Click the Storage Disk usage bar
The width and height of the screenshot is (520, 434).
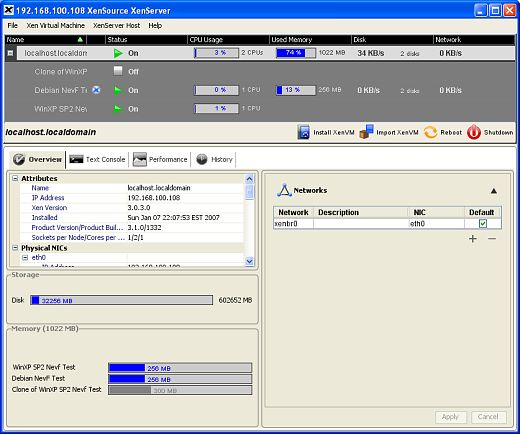click(x=121, y=300)
